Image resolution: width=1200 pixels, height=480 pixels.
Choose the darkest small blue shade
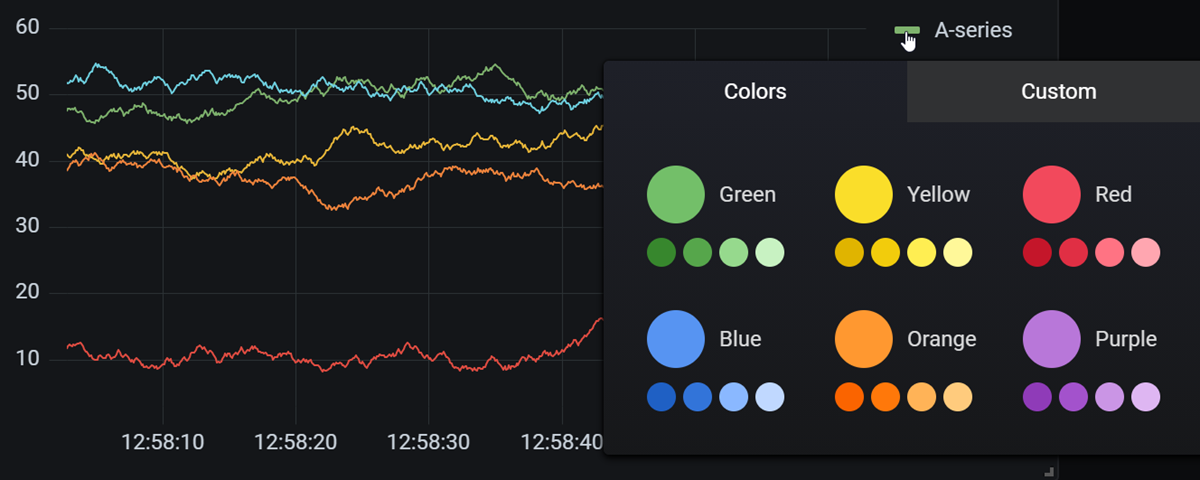pos(661,397)
